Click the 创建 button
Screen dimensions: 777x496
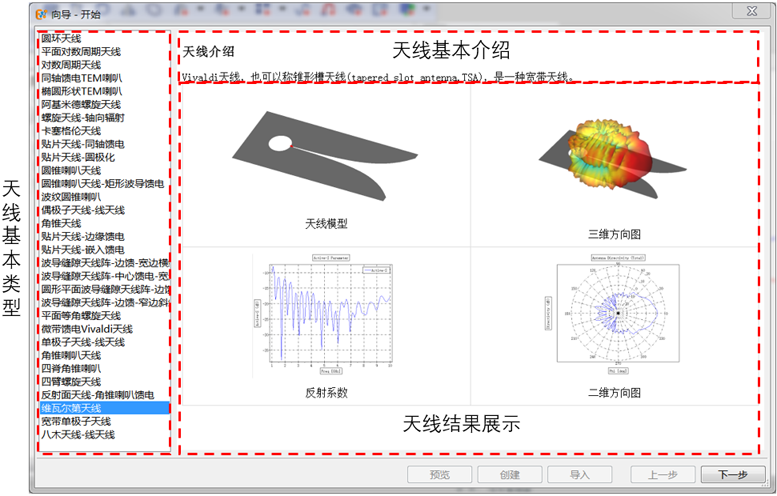coord(509,475)
